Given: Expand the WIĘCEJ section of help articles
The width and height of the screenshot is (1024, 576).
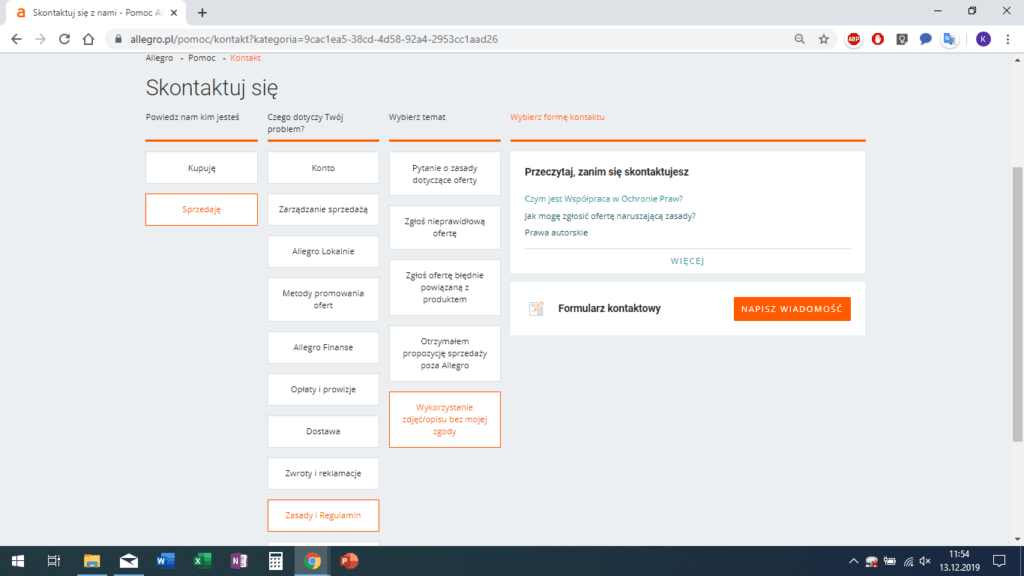Looking at the screenshot, I should 687,261.
